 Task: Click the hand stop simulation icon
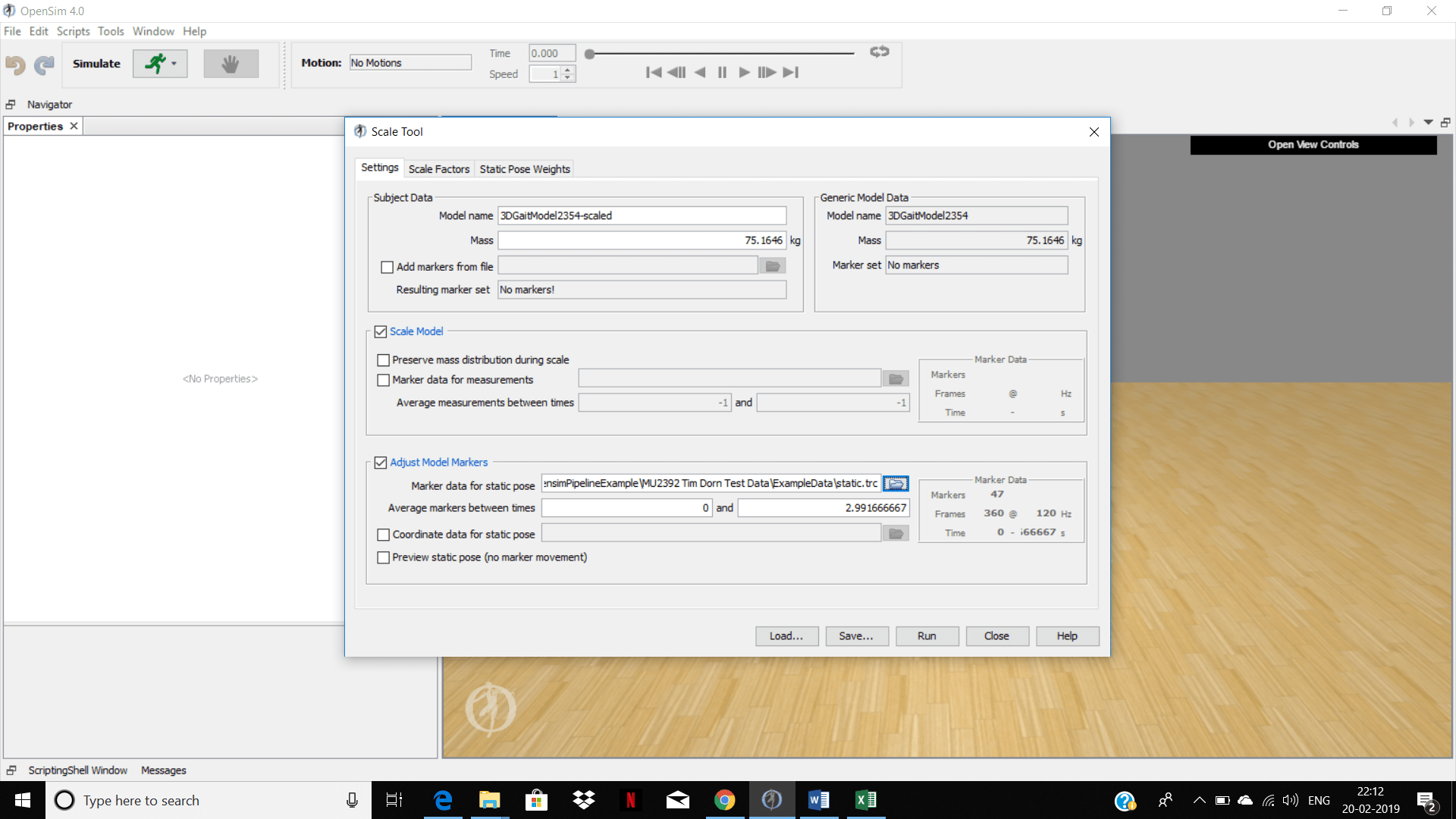pos(231,64)
